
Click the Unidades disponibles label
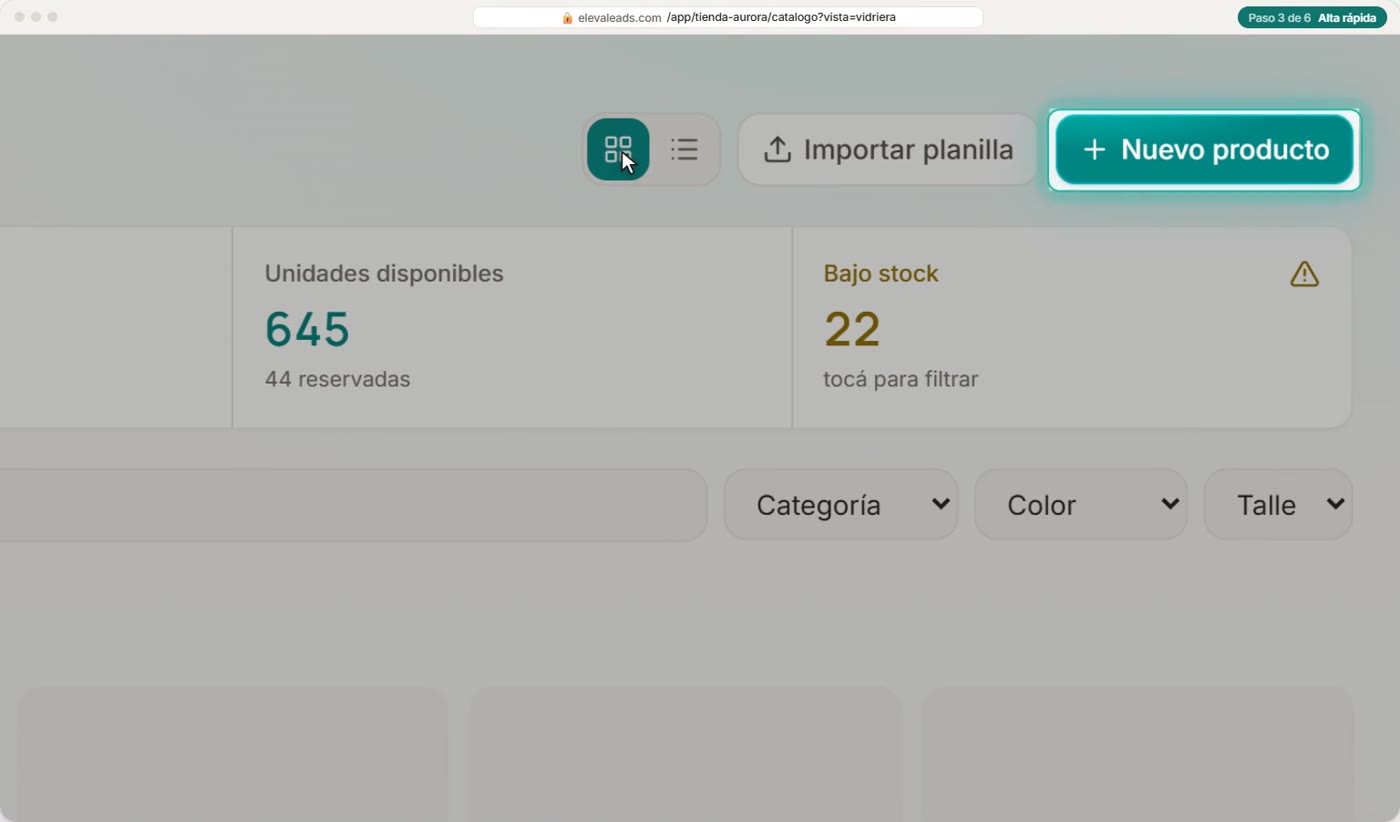click(384, 273)
